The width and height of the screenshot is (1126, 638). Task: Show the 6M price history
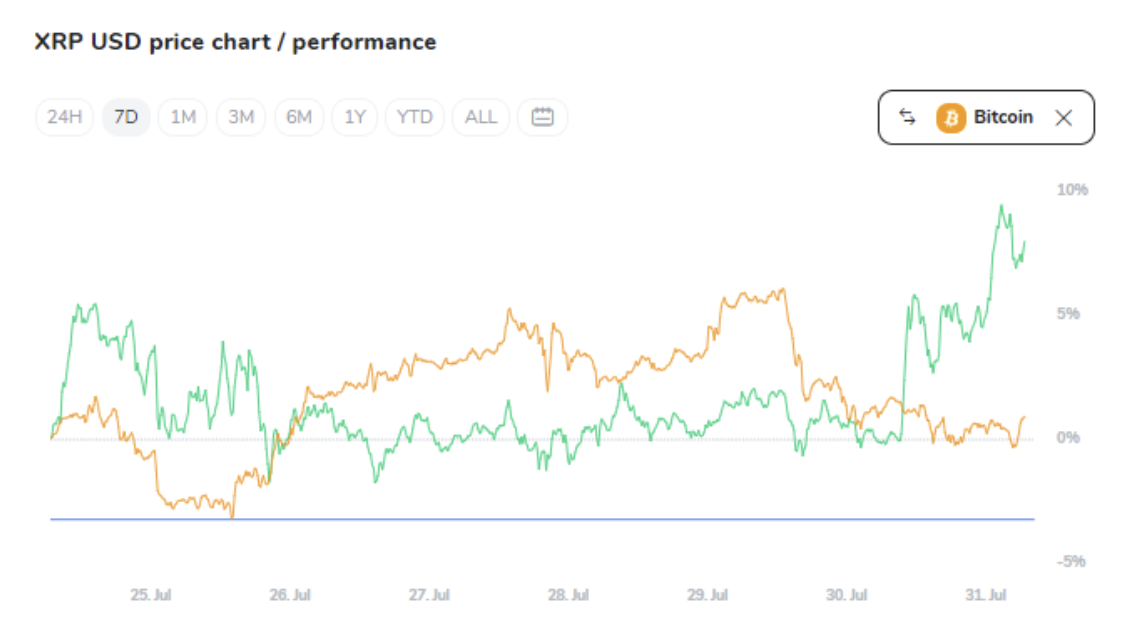299,117
